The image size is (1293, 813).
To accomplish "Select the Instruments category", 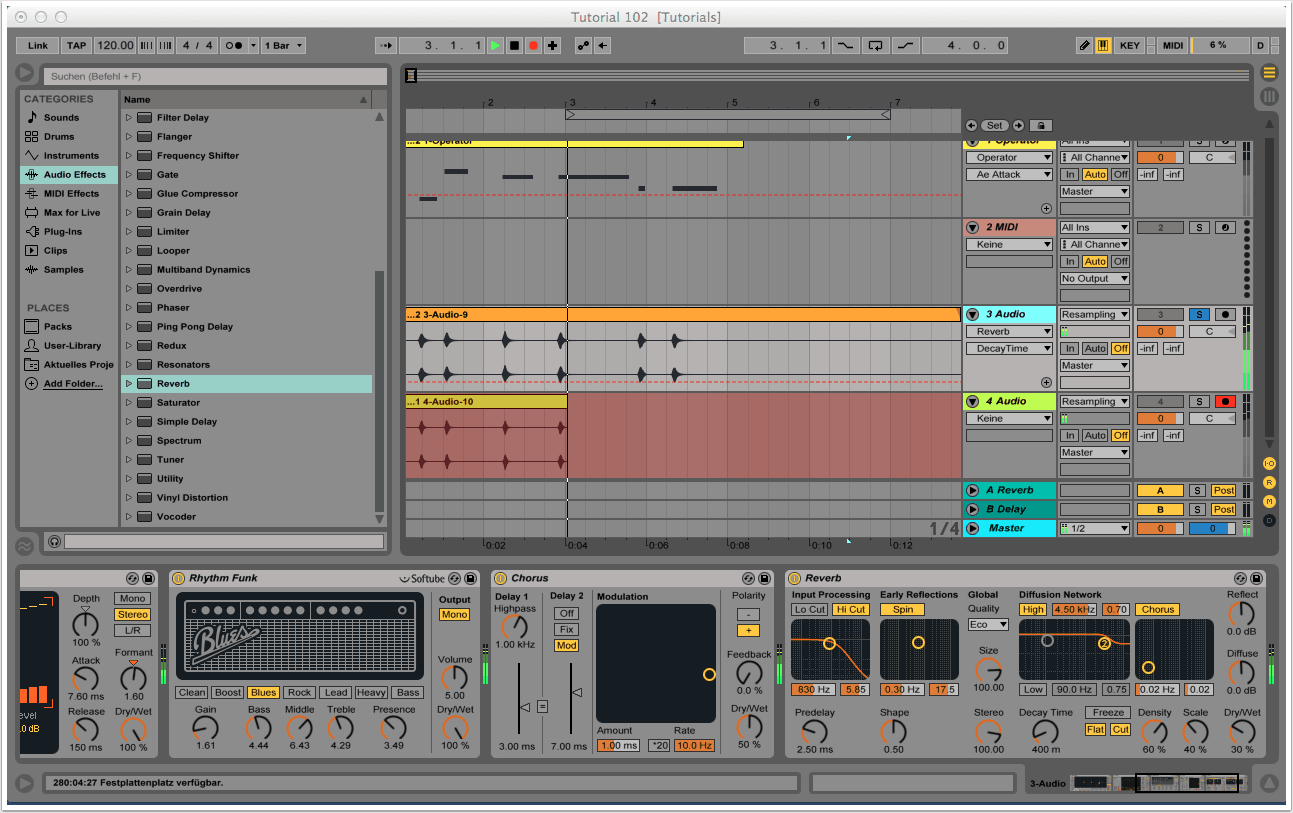I will (70, 155).
